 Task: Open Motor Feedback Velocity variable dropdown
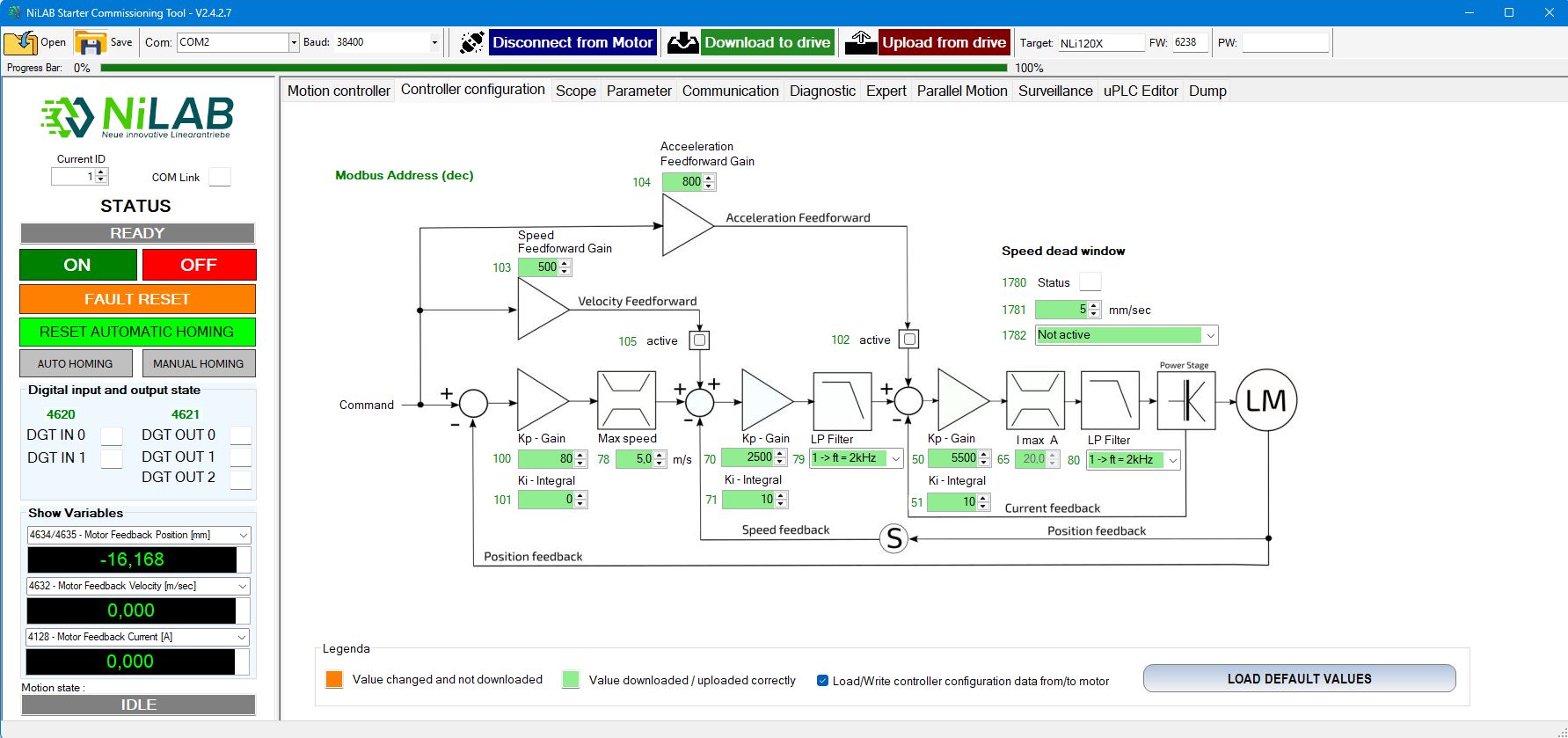[243, 586]
